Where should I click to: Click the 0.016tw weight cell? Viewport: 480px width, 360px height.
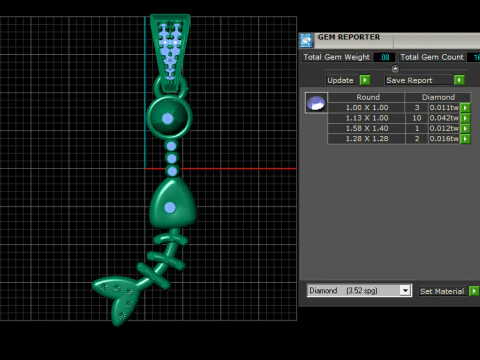[x=444, y=139]
